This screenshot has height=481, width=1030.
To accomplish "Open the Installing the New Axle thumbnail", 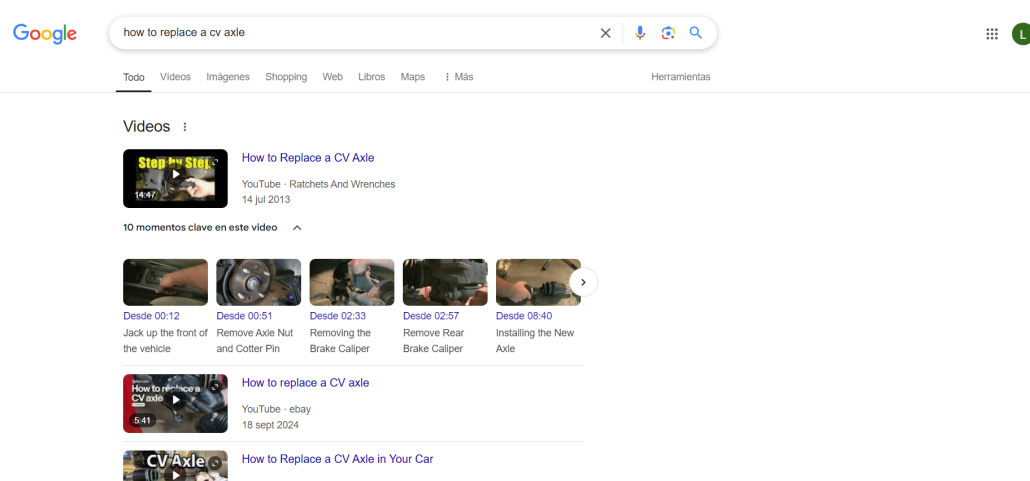I will [539, 283].
